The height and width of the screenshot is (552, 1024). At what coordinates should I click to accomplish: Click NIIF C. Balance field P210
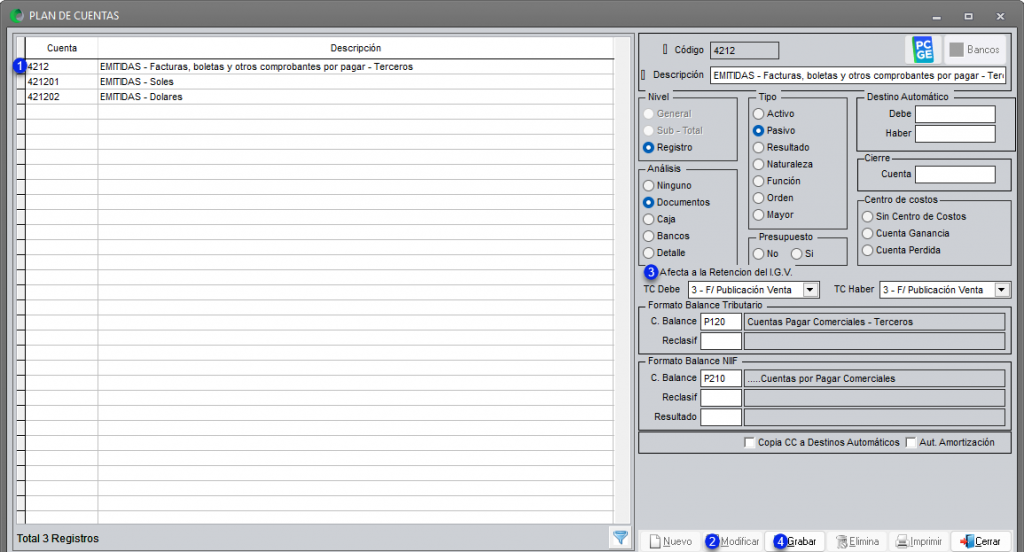pyautogui.click(x=720, y=378)
